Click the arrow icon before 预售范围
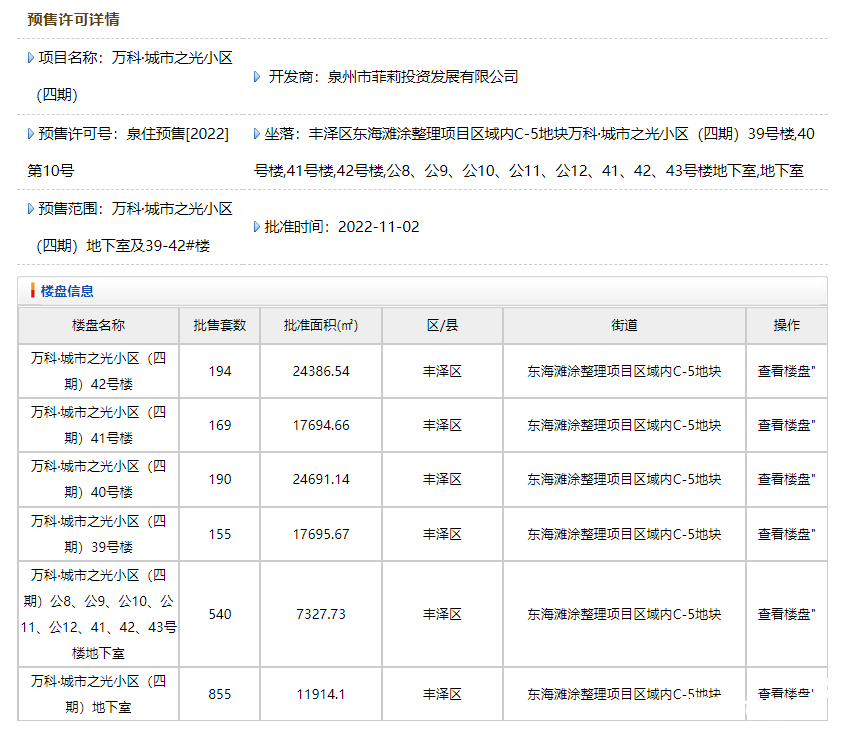 pos(31,209)
